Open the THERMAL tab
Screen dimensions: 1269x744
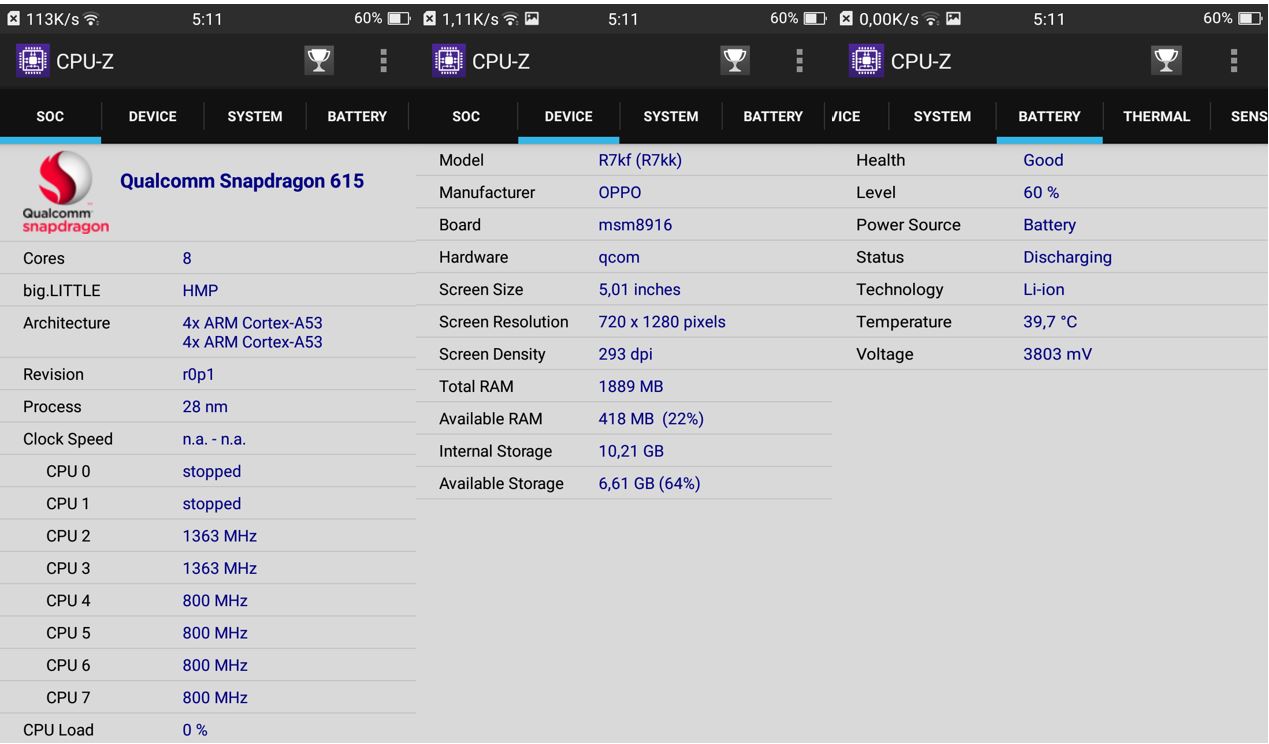(1156, 116)
